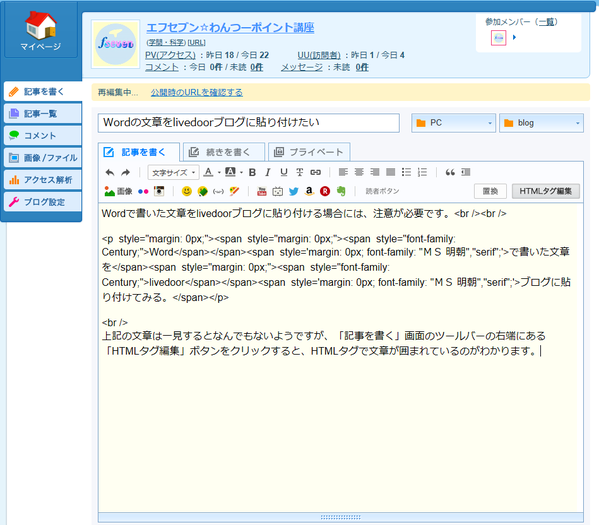Align text to the left
Screen dimensions: 599x525
[343, 172]
